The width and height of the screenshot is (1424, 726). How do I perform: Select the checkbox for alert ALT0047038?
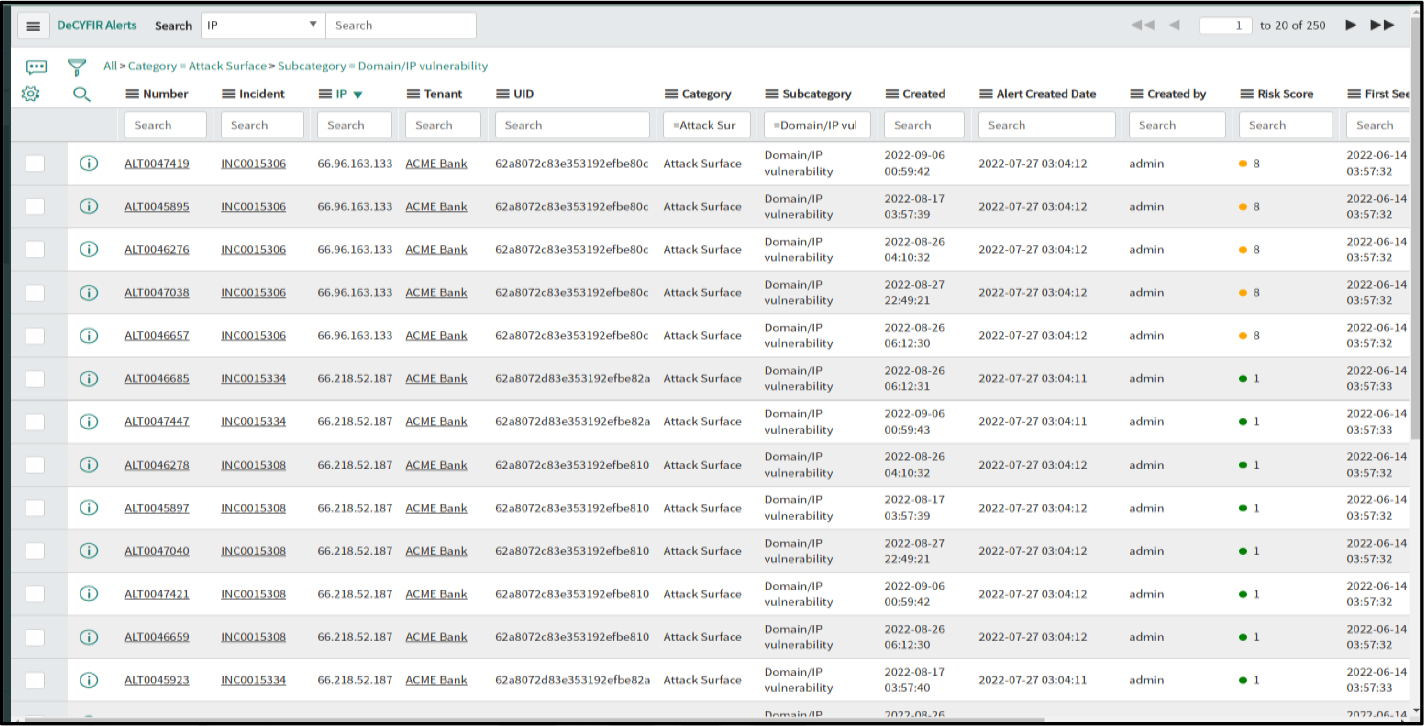pos(35,292)
